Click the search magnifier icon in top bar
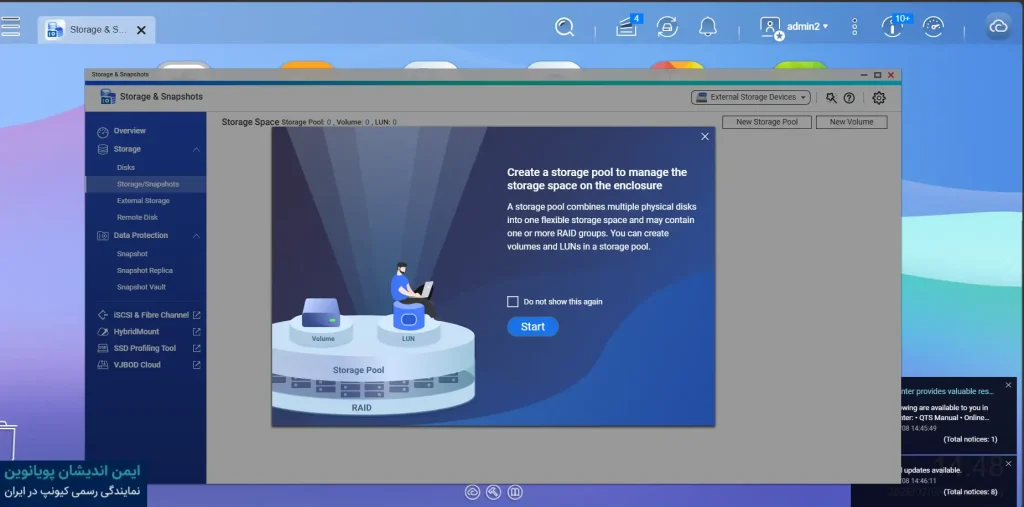The image size is (1024, 507). [564, 27]
